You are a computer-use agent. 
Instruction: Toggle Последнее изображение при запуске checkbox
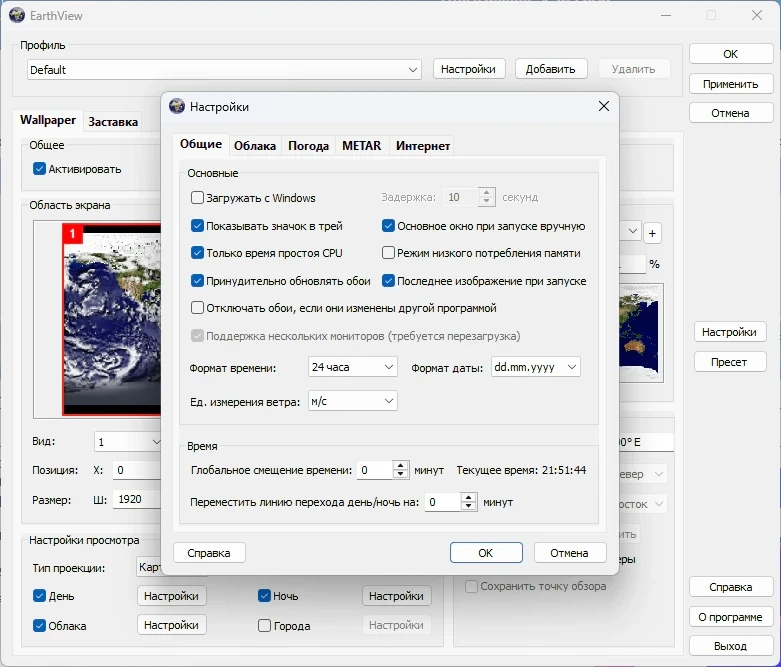[x=388, y=281]
